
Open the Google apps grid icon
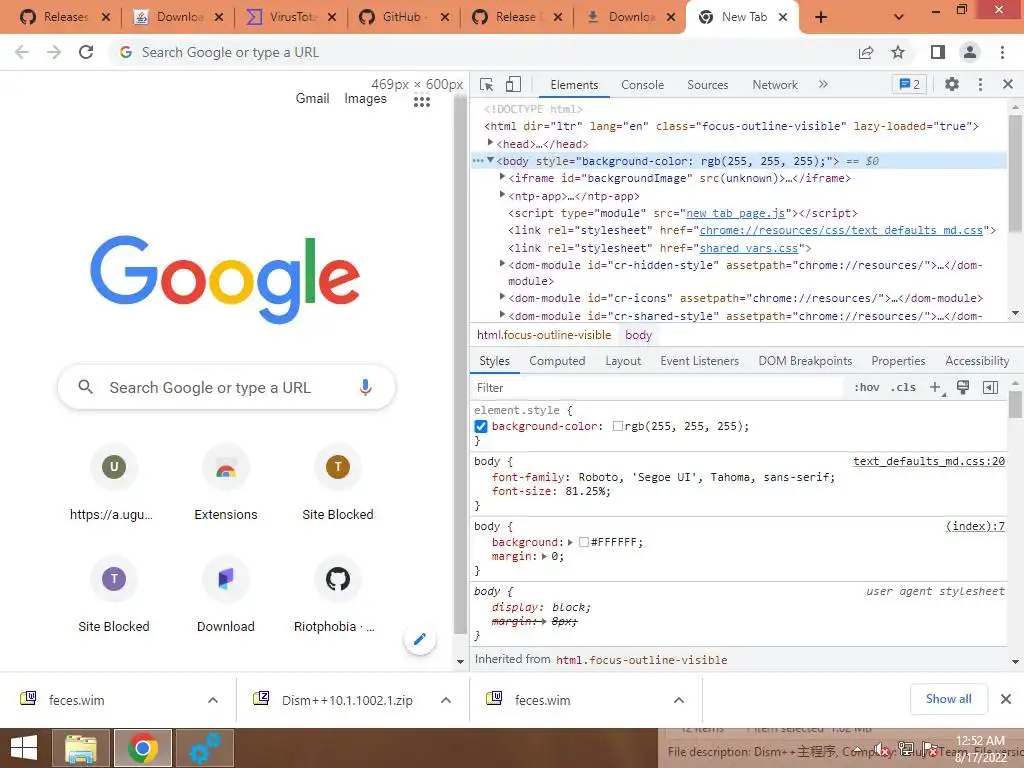tap(422, 101)
